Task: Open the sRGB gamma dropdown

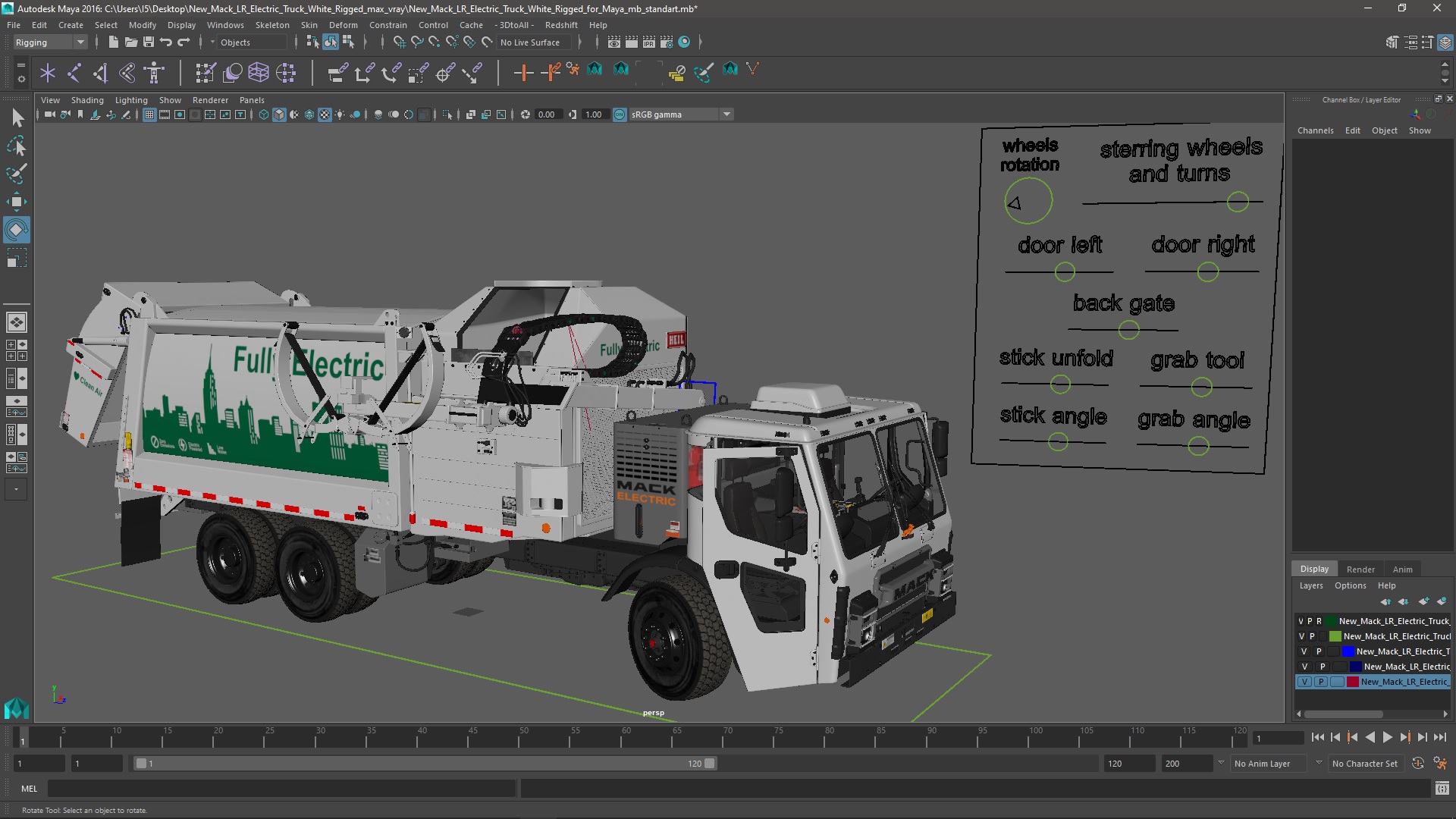Action: coord(681,115)
